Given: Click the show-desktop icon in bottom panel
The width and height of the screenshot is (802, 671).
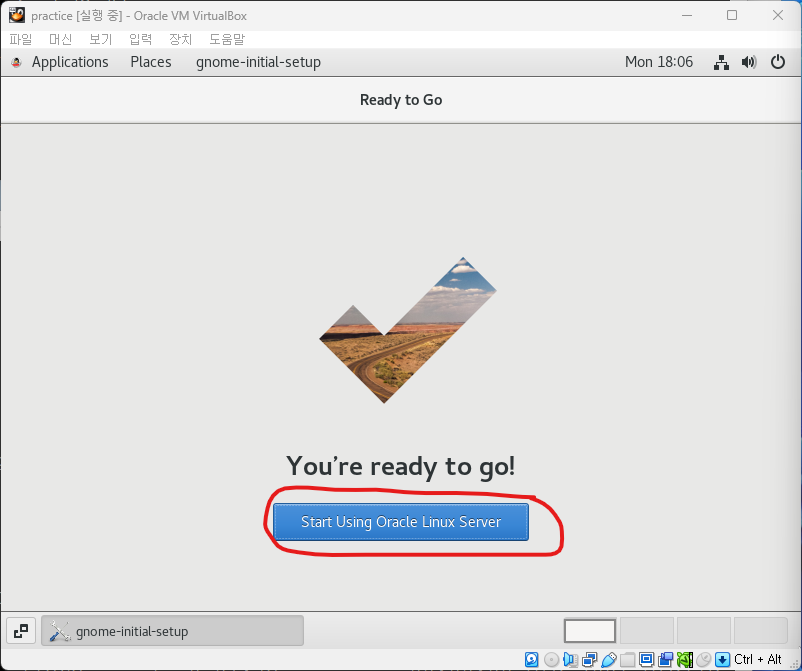Looking at the screenshot, I should [21, 631].
